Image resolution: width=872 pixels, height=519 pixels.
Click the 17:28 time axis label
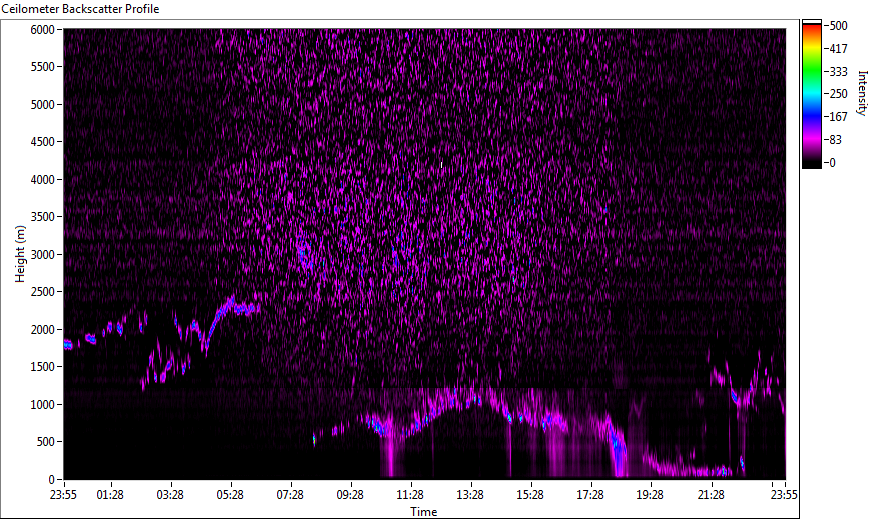[591, 495]
